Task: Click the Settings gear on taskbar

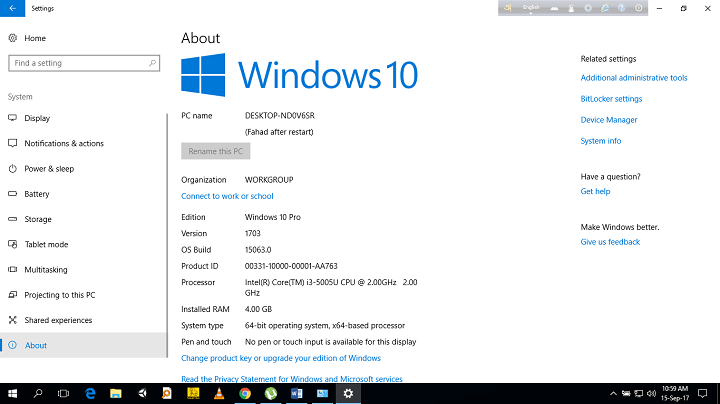Action: point(349,393)
